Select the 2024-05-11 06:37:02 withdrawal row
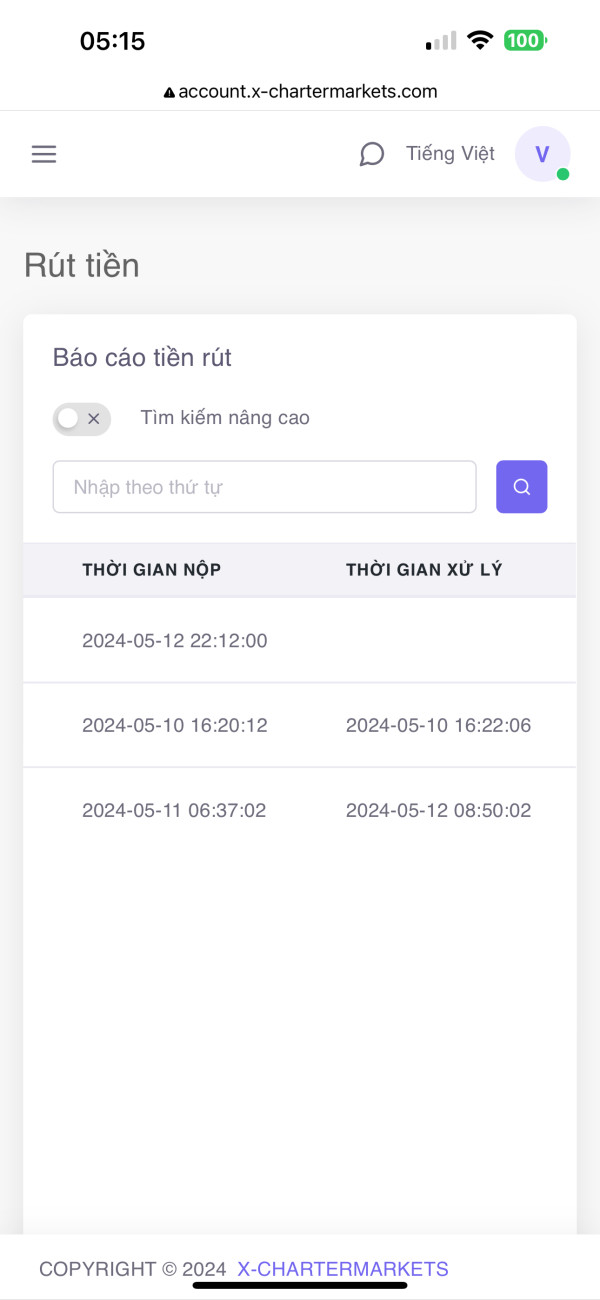 pos(175,811)
